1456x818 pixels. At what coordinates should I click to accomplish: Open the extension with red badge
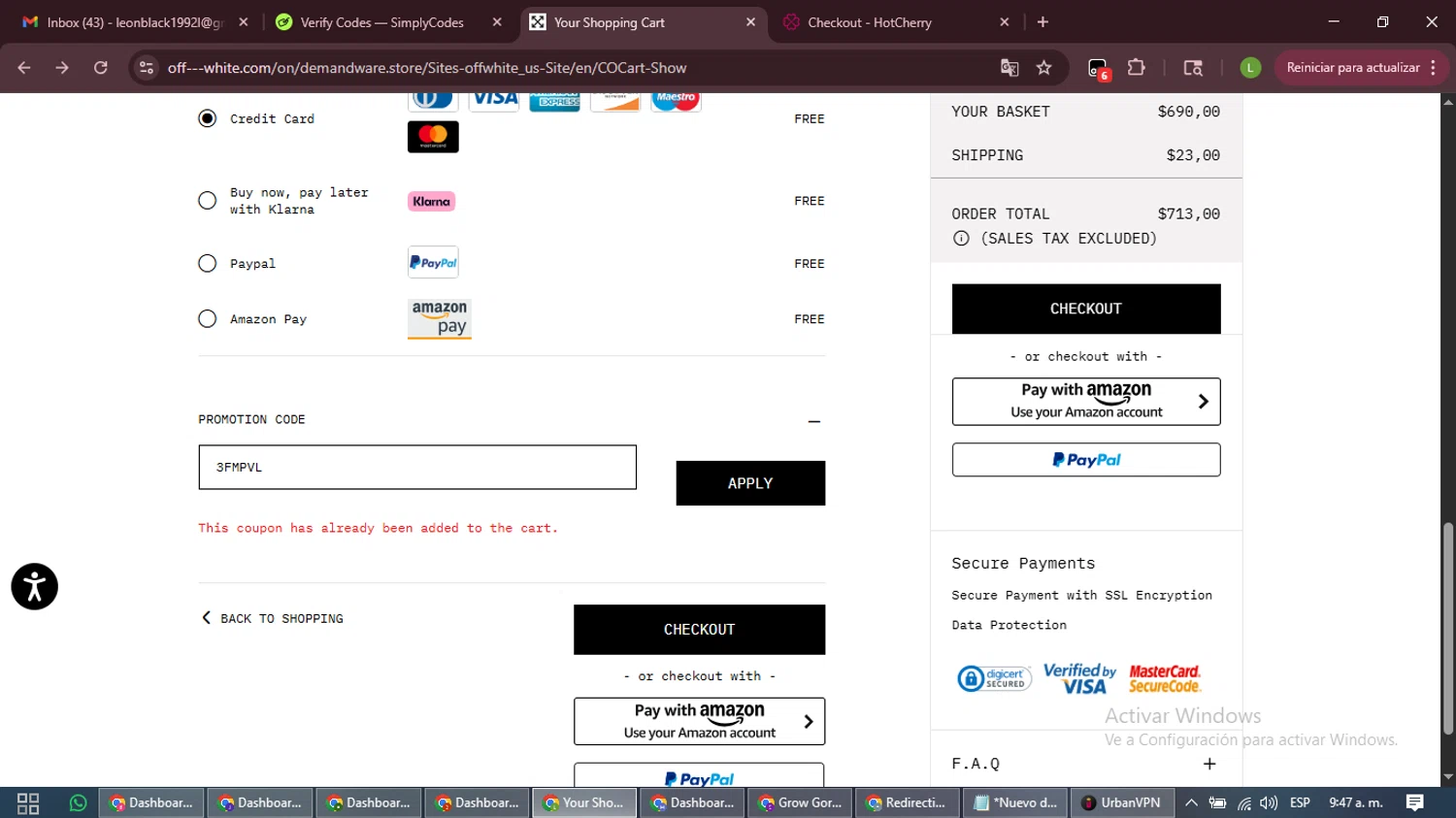point(1098,68)
